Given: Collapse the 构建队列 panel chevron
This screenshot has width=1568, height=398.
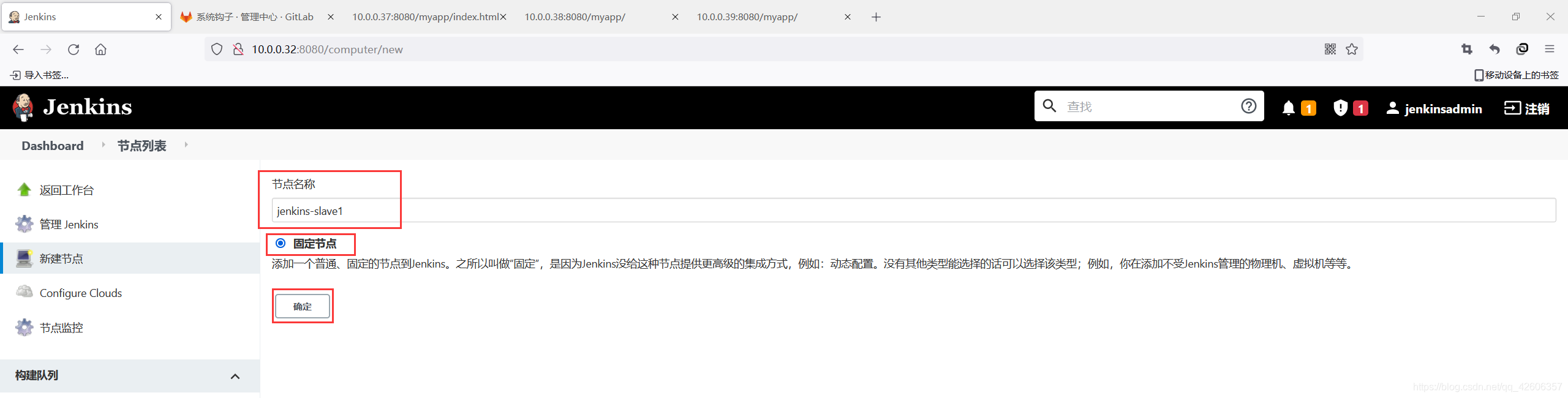Looking at the screenshot, I should 235,376.
